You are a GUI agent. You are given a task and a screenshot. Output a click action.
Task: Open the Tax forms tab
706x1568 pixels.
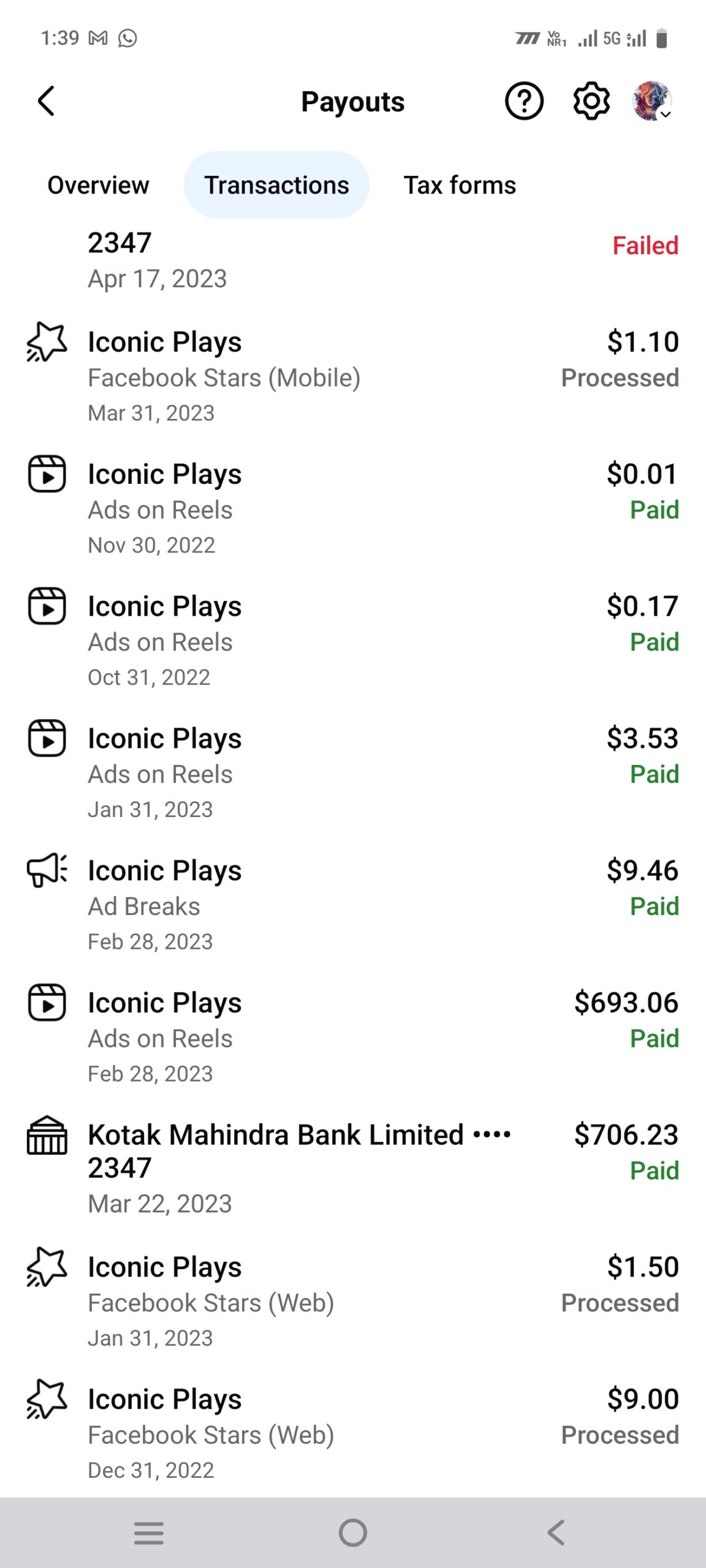(460, 185)
